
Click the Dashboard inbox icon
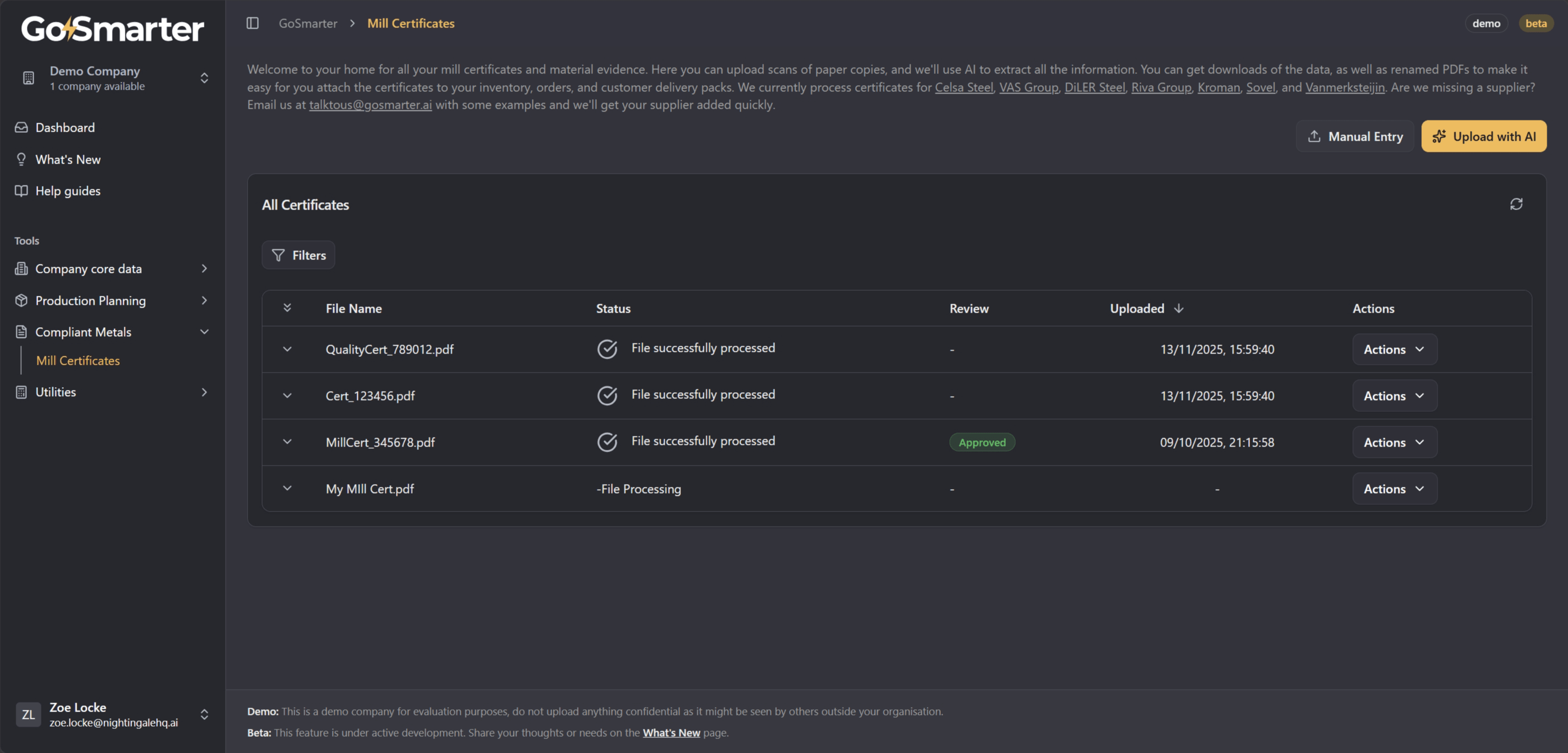[x=21, y=127]
